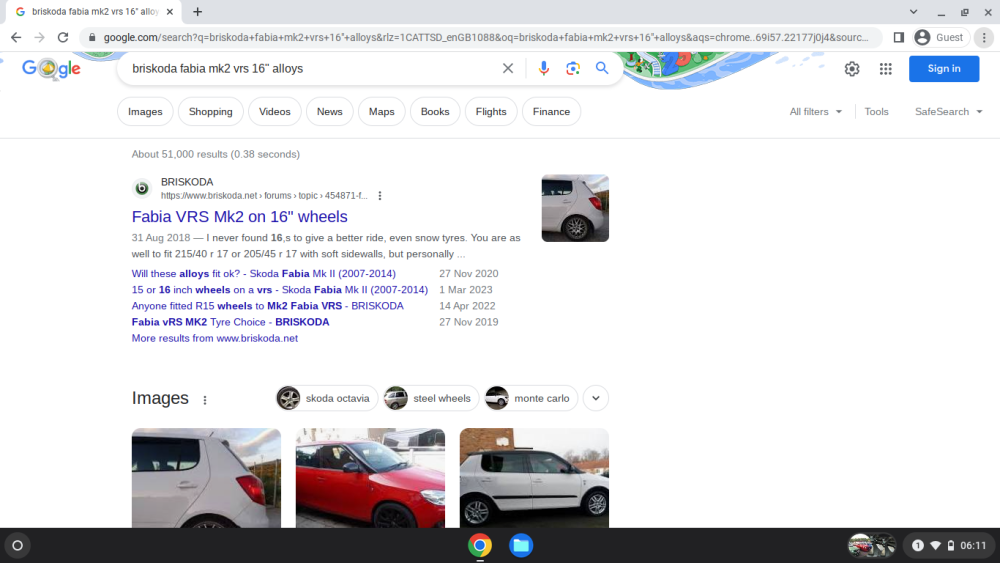The width and height of the screenshot is (1000, 563).
Task: Open 'Fabia vRS MK2 Tyre Choice' link
Action: tap(230, 322)
